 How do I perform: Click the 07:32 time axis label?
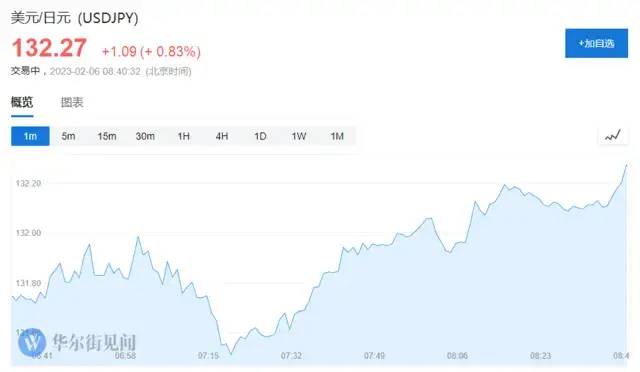pos(291,356)
